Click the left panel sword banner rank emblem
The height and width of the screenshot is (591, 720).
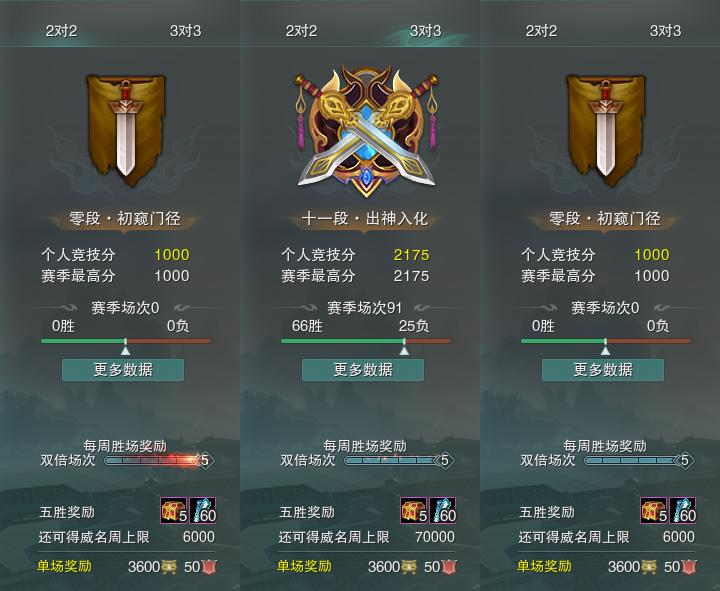(x=126, y=130)
